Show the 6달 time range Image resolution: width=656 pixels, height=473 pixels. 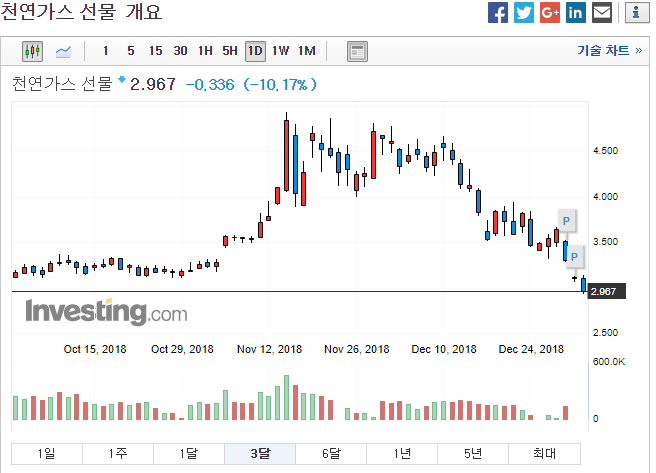tap(331, 453)
